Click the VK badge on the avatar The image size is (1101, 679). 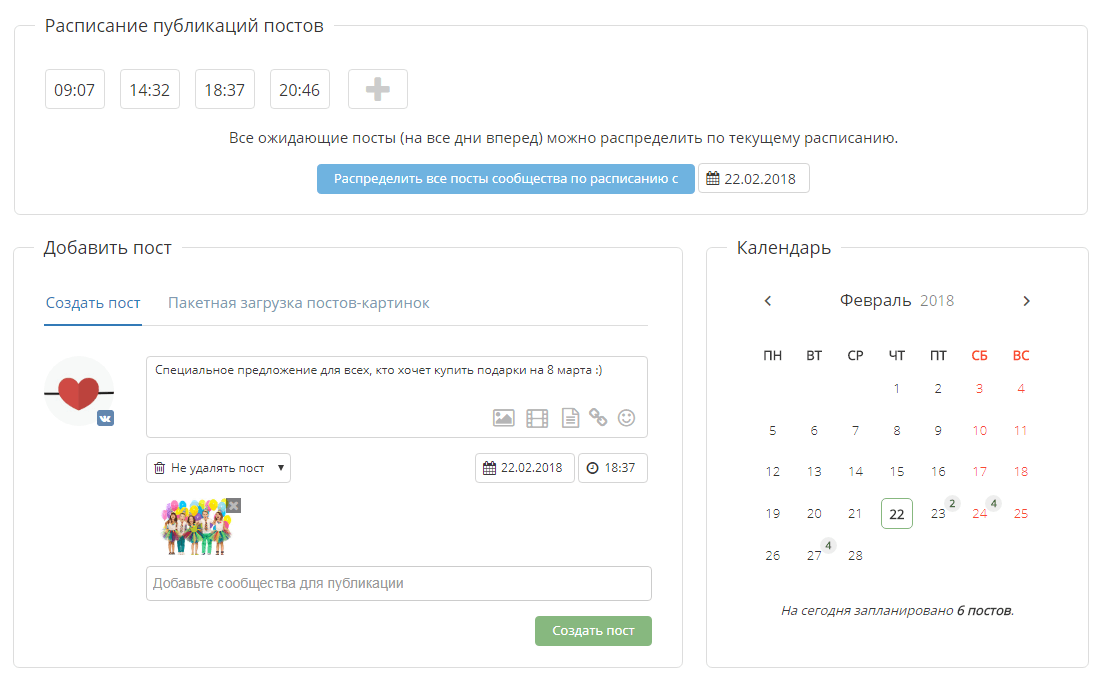(x=105, y=418)
